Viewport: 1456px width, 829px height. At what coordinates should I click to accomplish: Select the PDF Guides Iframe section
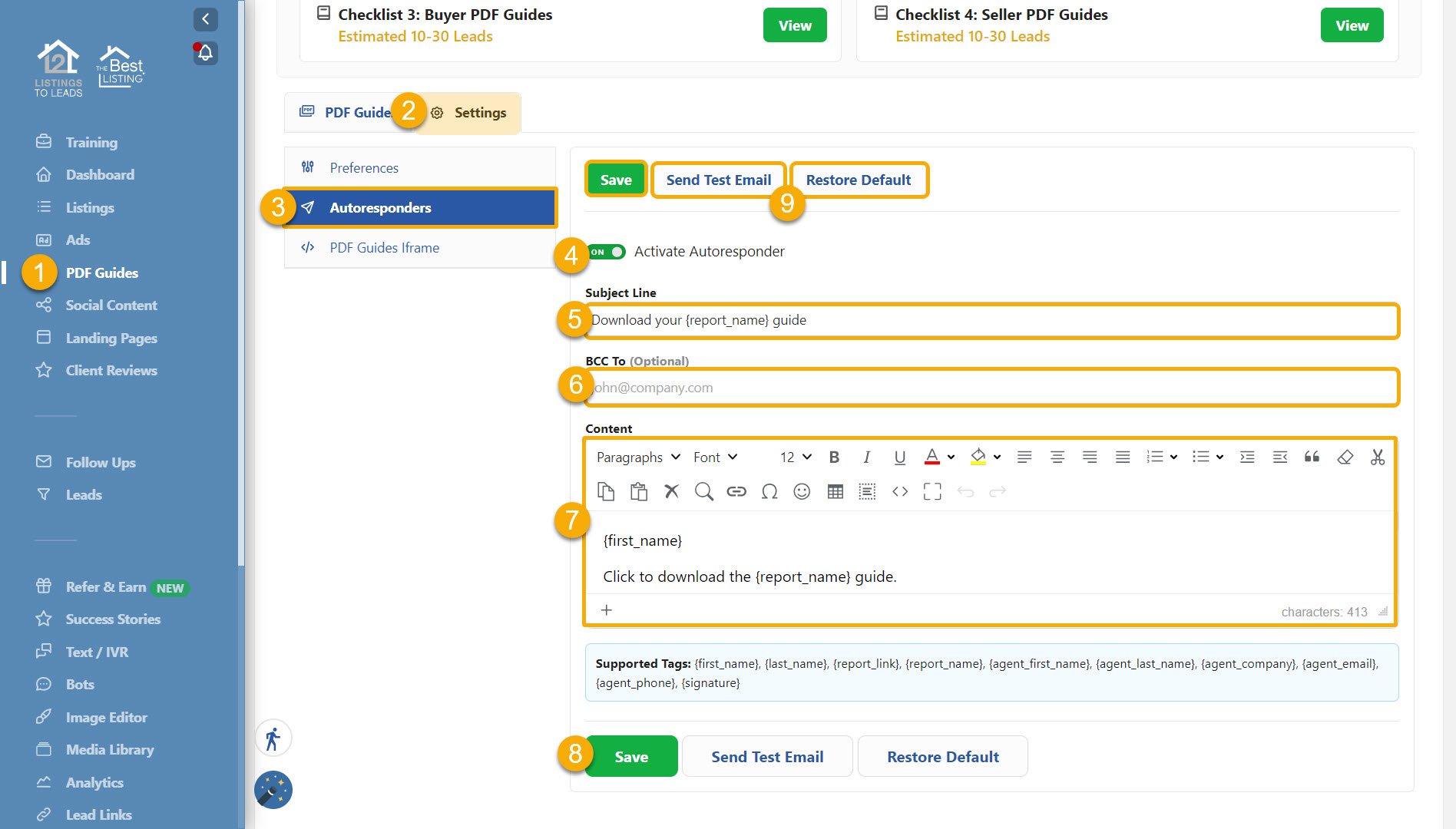point(385,247)
